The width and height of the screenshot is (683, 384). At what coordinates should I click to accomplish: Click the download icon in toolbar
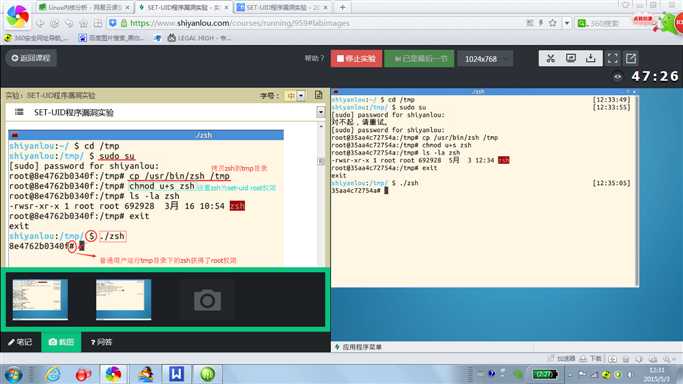click(x=591, y=58)
